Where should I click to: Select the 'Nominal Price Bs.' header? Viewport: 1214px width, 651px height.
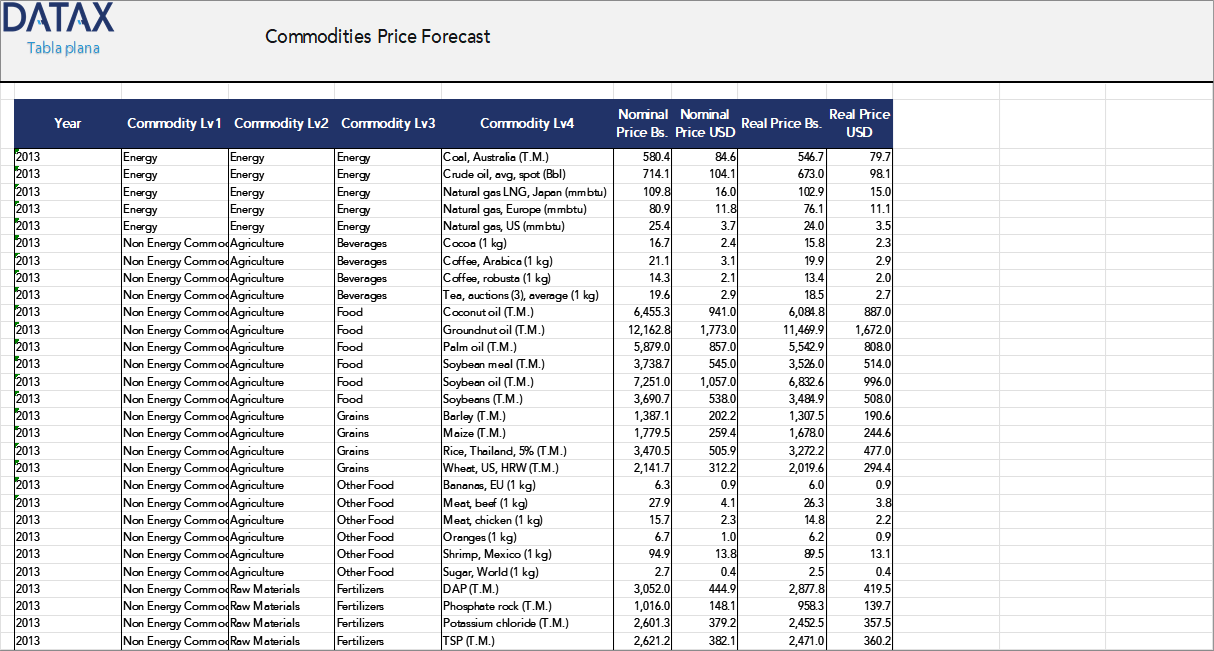tap(642, 123)
